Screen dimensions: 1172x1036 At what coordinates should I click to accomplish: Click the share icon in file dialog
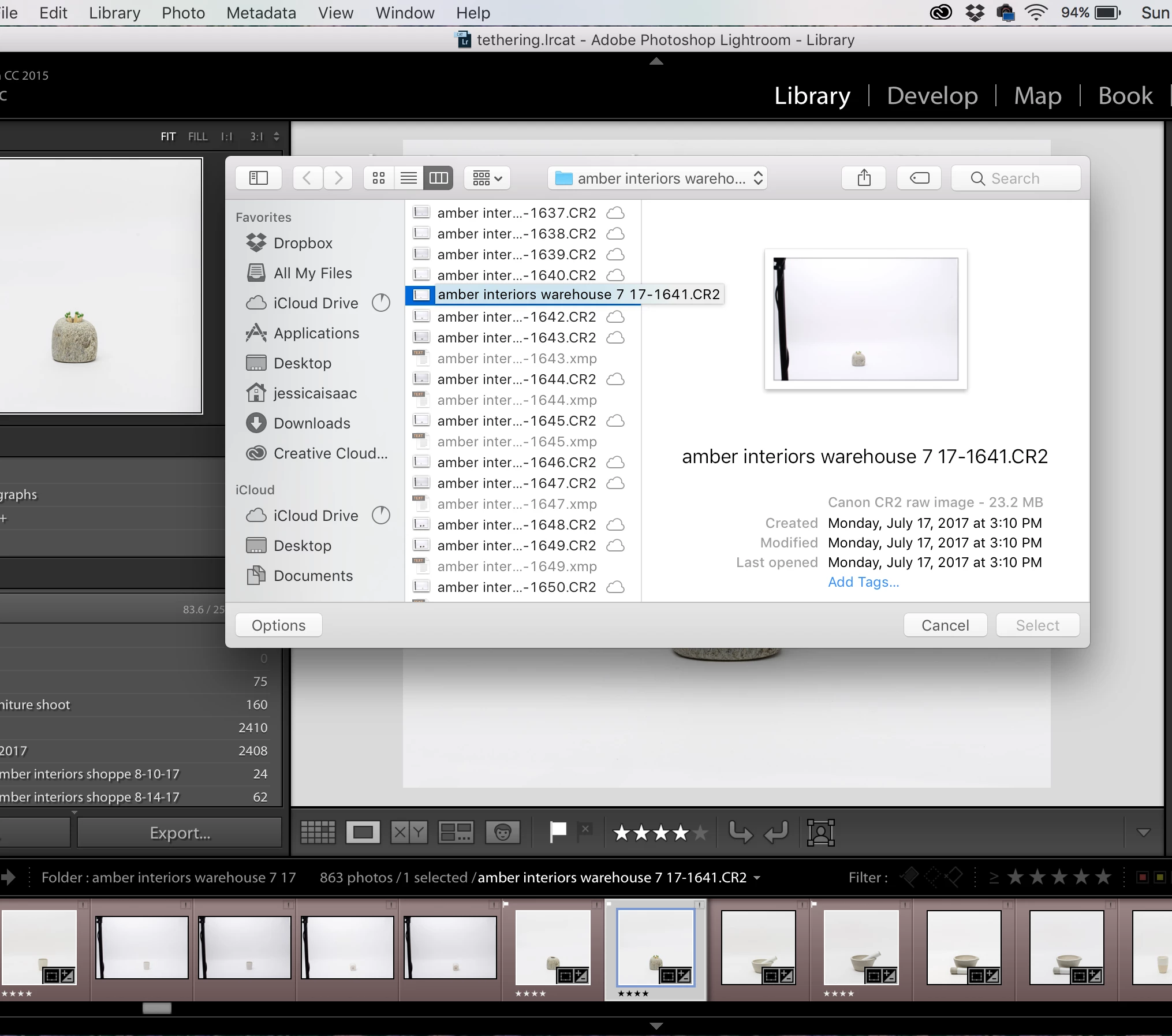click(x=863, y=178)
